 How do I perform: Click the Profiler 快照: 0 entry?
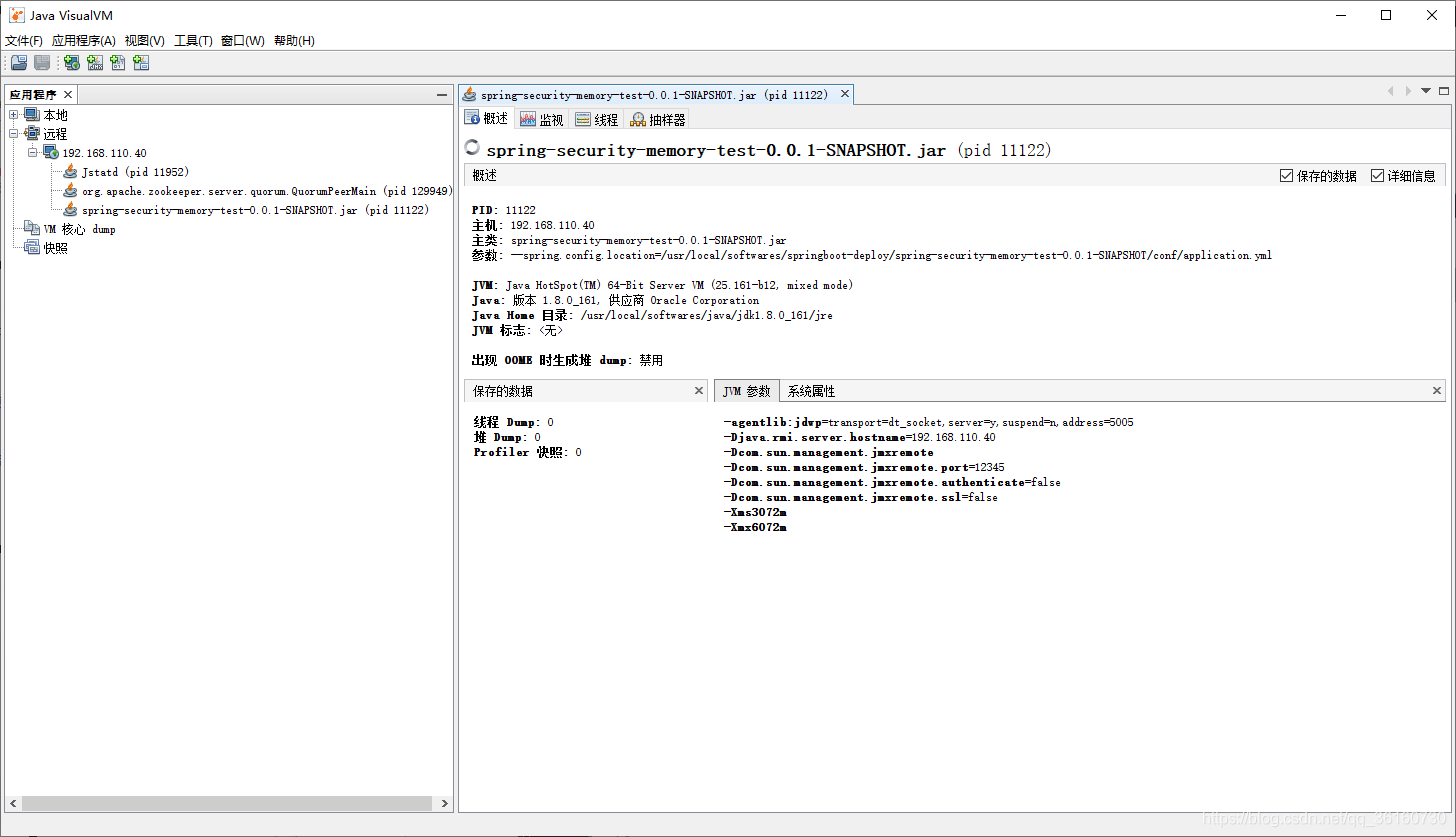coord(527,452)
